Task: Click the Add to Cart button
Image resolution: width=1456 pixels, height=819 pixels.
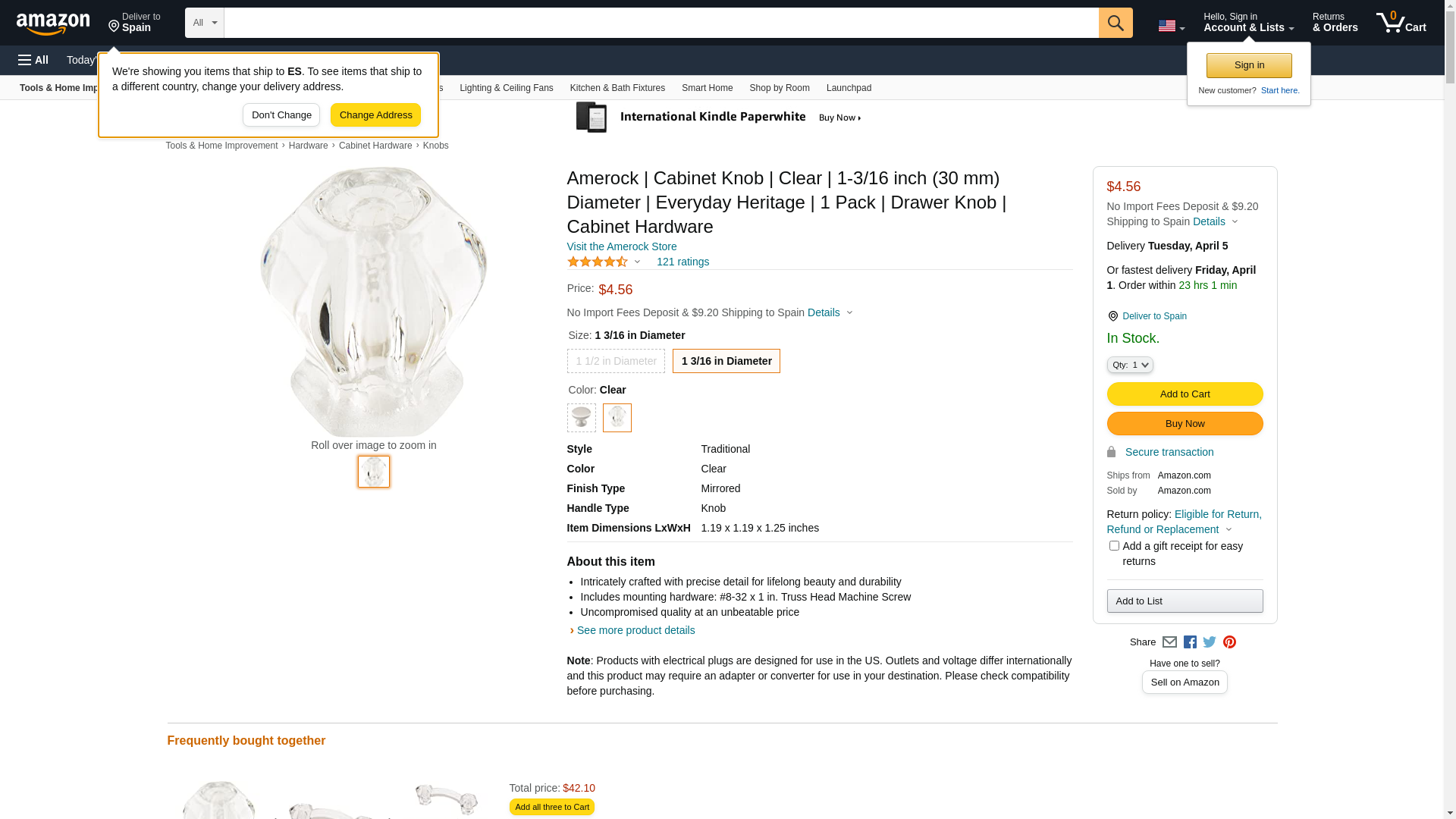Action: pyautogui.click(x=1185, y=394)
